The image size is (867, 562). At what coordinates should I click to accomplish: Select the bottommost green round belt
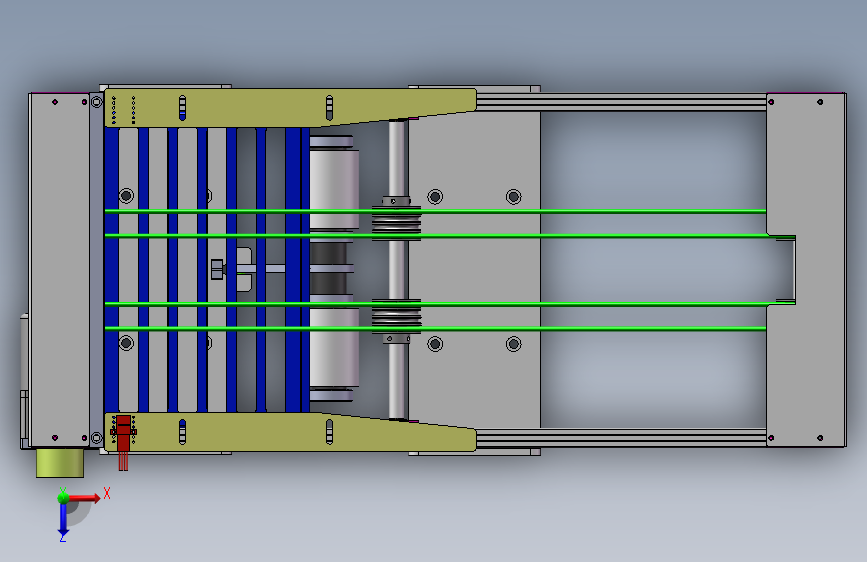tap(435, 329)
